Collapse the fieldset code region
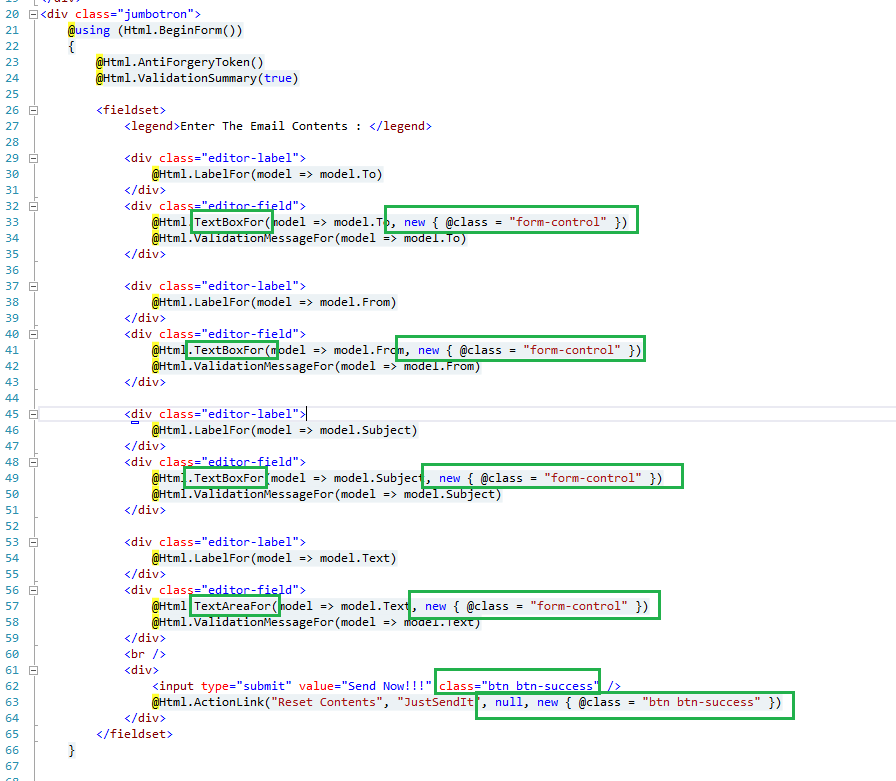 point(33,110)
